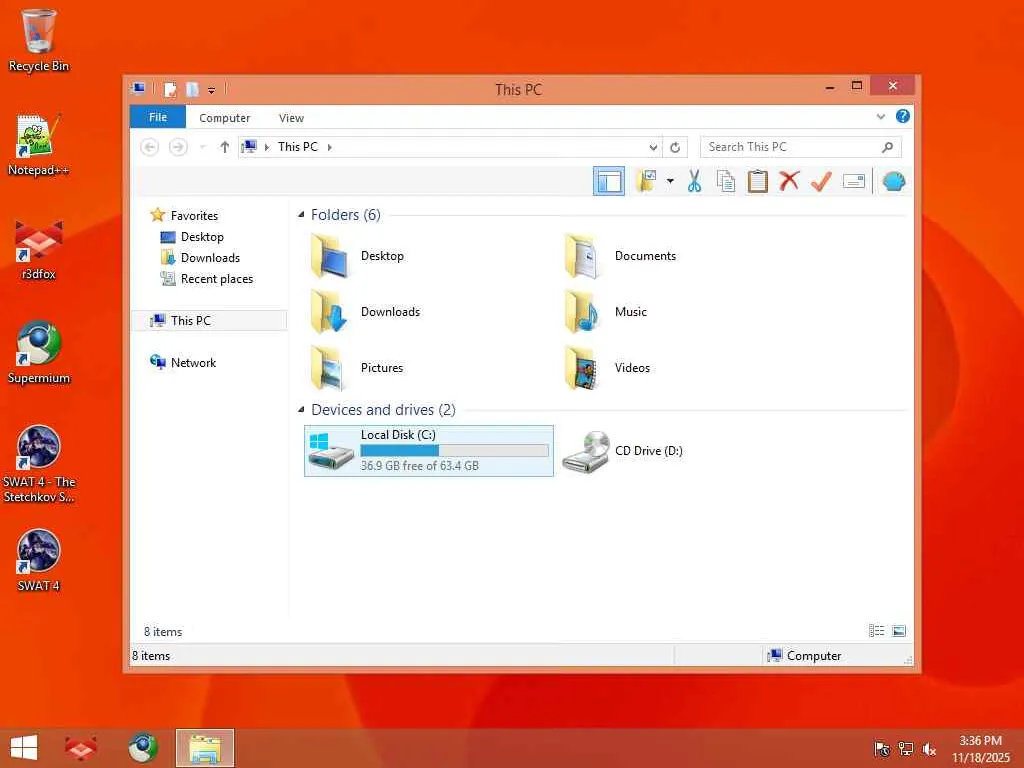Switch to details view icon

pyautogui.click(x=876, y=631)
